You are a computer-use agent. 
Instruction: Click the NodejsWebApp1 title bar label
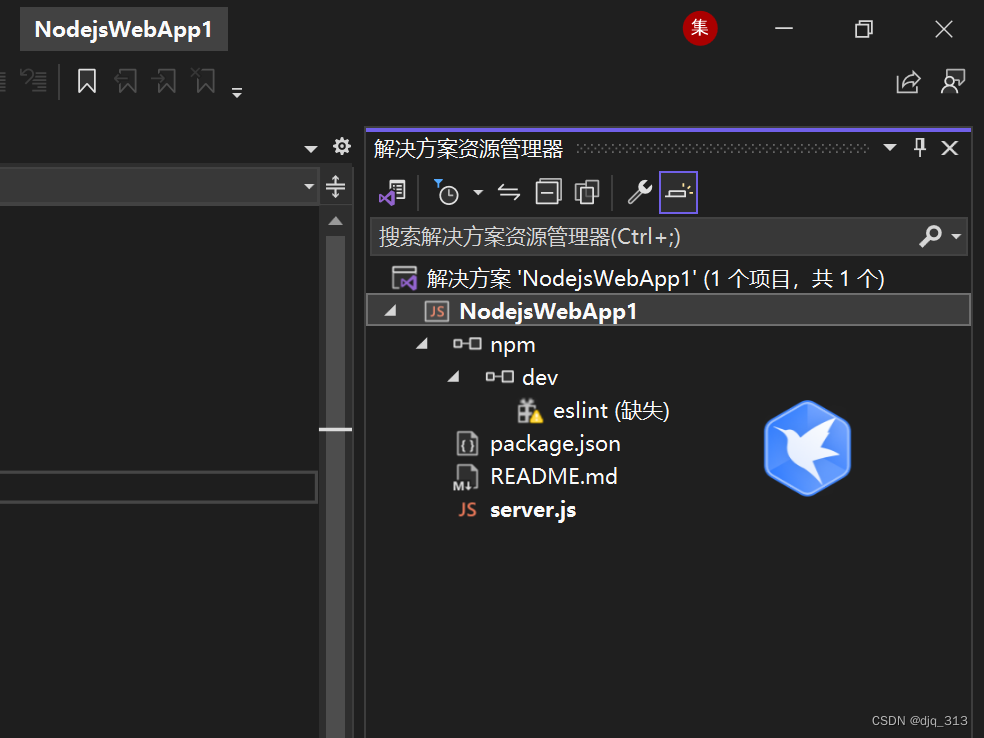[x=124, y=29]
